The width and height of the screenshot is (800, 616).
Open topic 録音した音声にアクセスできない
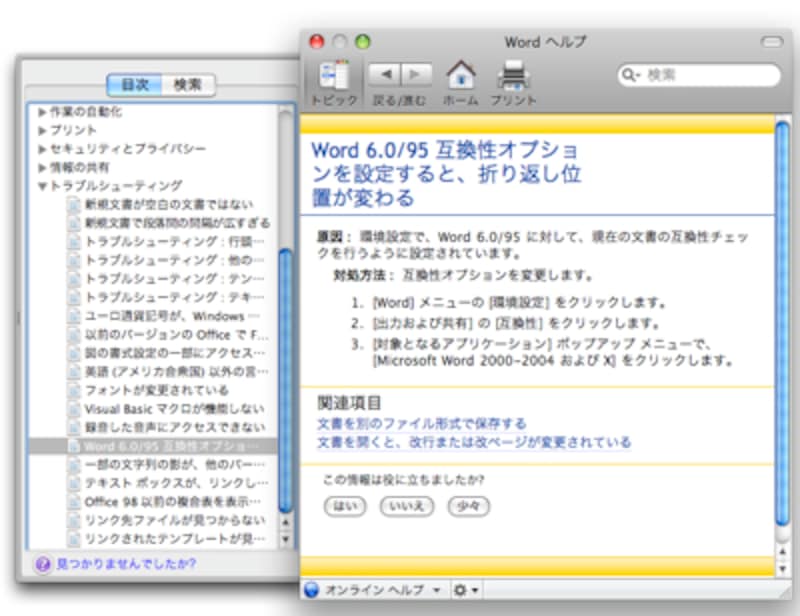(175, 427)
